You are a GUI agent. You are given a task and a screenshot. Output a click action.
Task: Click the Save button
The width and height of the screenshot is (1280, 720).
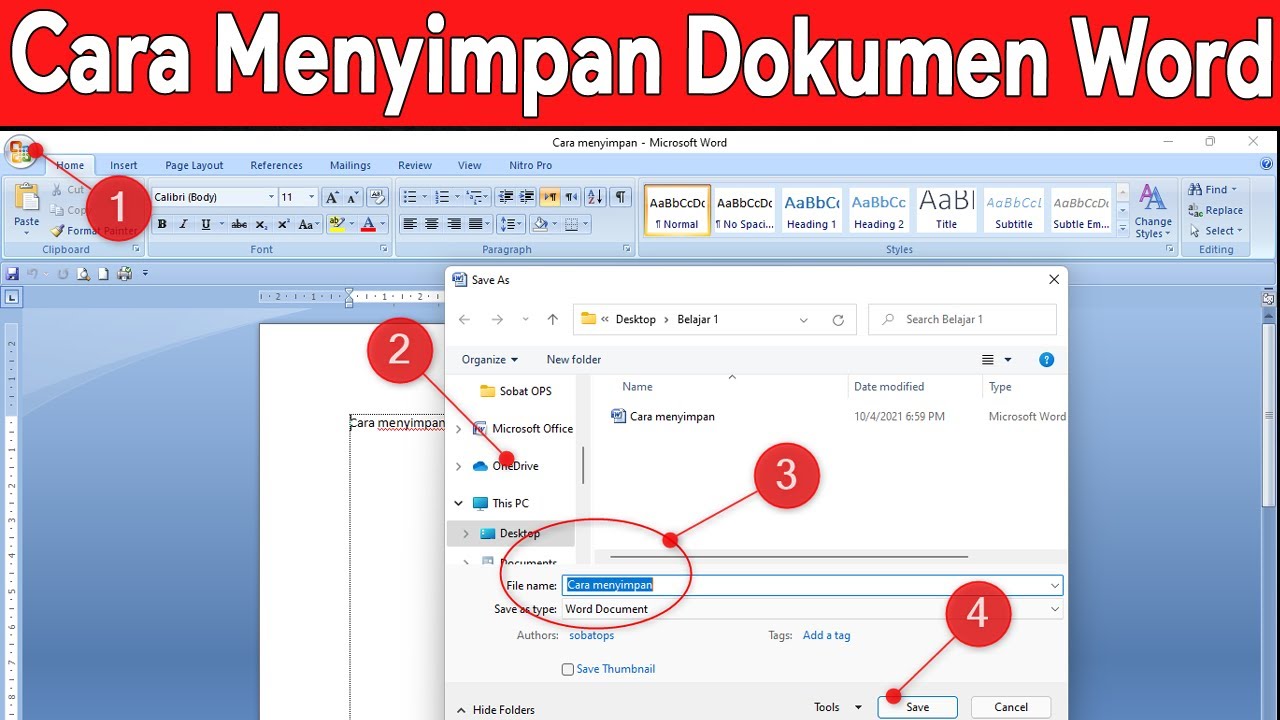(918, 707)
